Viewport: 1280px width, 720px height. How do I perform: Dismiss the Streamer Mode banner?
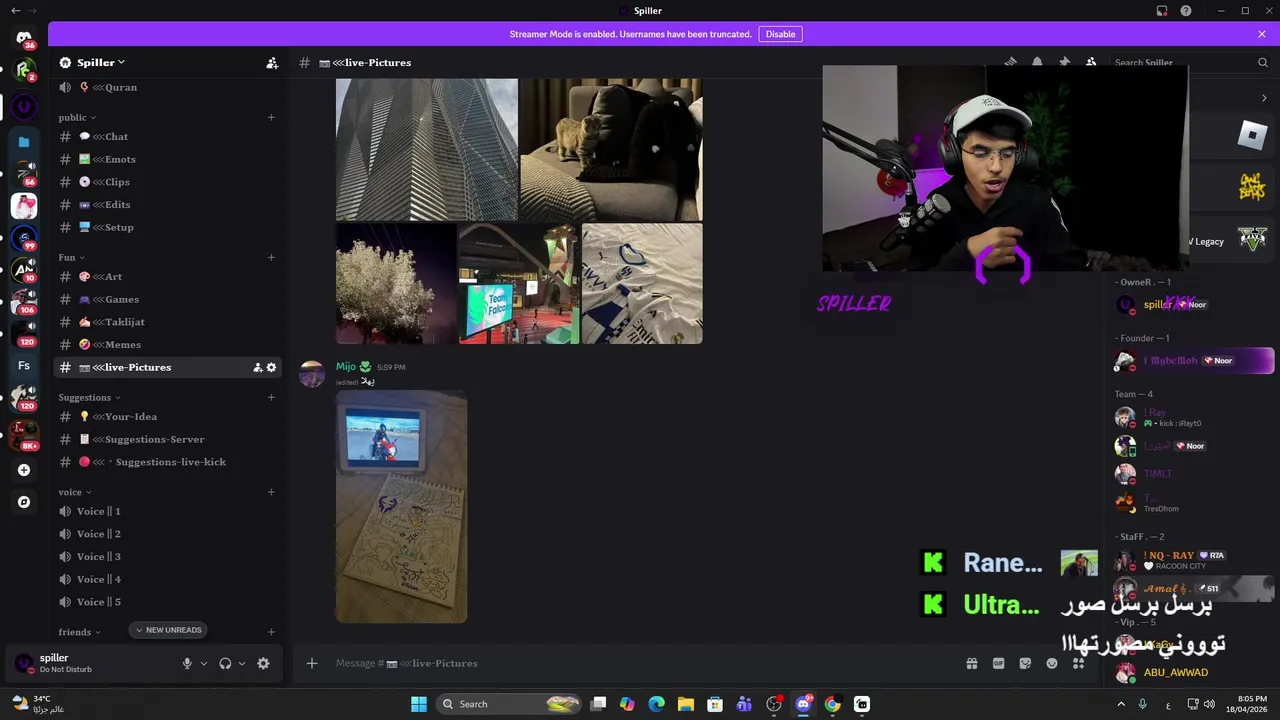coord(1262,34)
